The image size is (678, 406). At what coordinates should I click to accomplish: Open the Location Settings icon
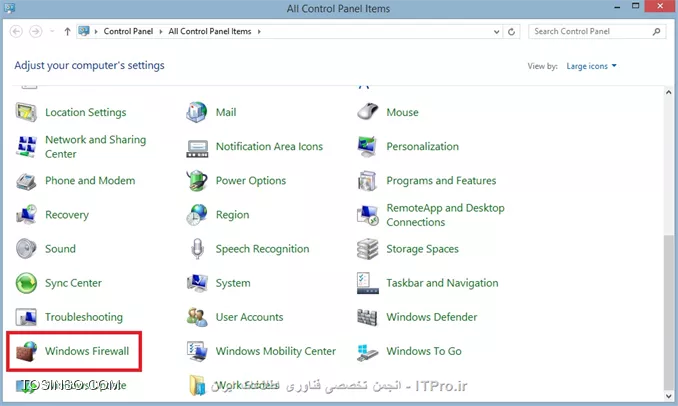(x=26, y=112)
